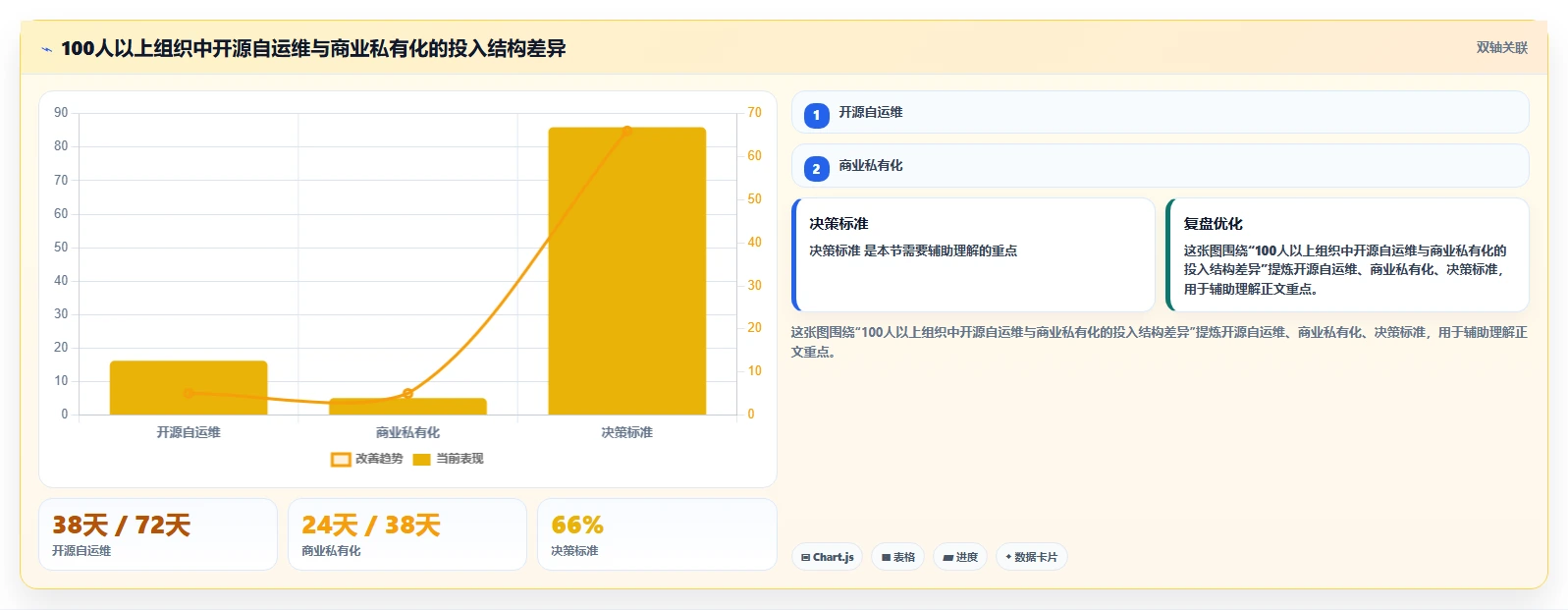Click the number 1 badge for 开源自运维
The image size is (1568, 610).
816,116
